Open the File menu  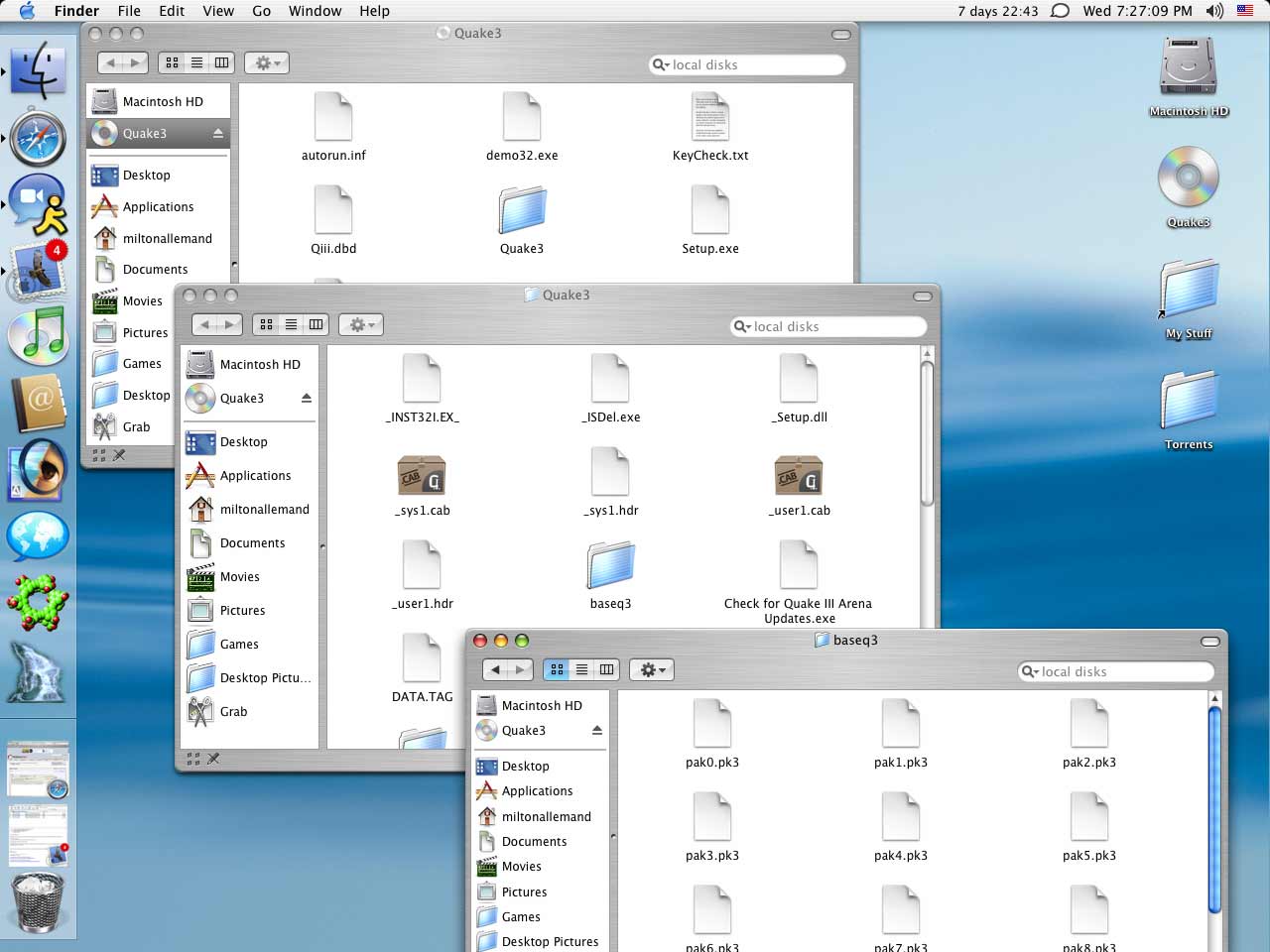point(129,11)
